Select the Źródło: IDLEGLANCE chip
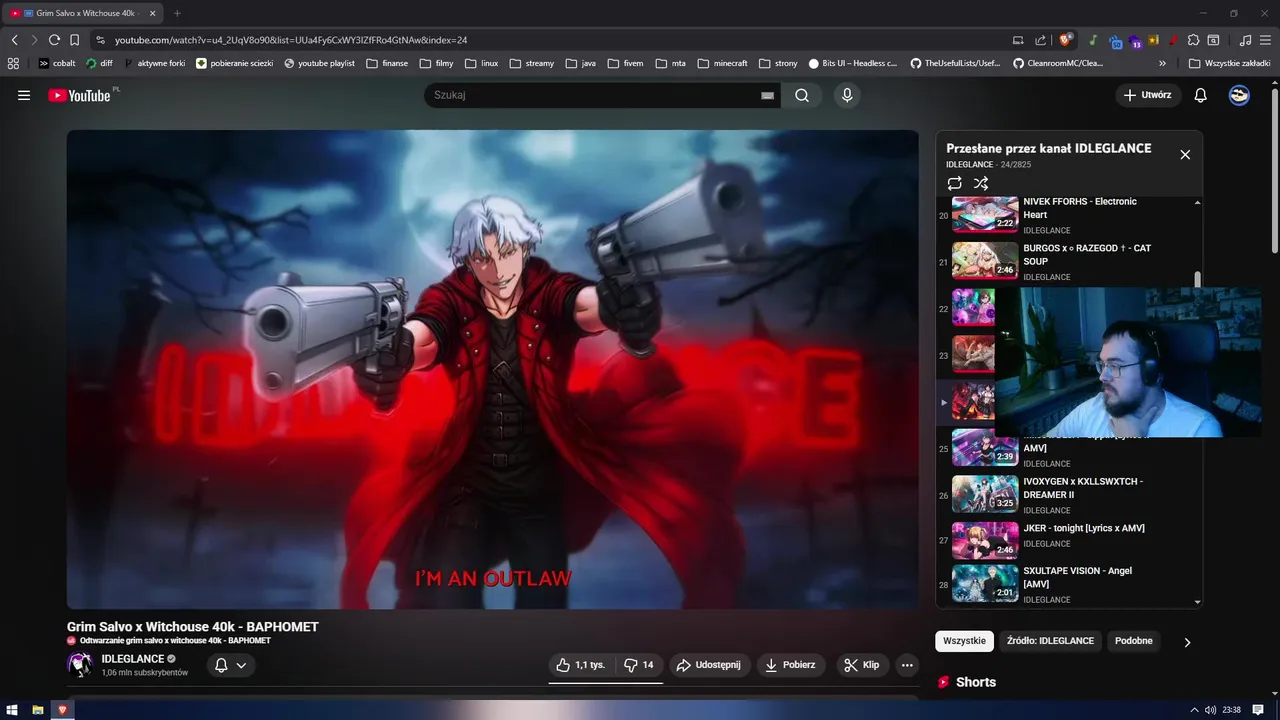Viewport: 1280px width, 720px height. pyautogui.click(x=1050, y=641)
